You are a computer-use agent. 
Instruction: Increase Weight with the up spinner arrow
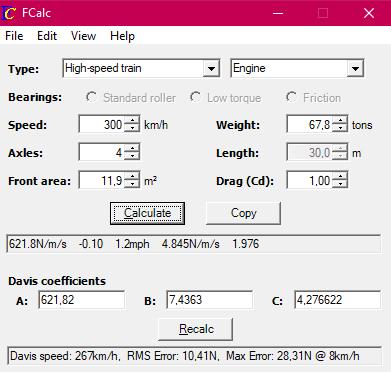[x=340, y=121]
